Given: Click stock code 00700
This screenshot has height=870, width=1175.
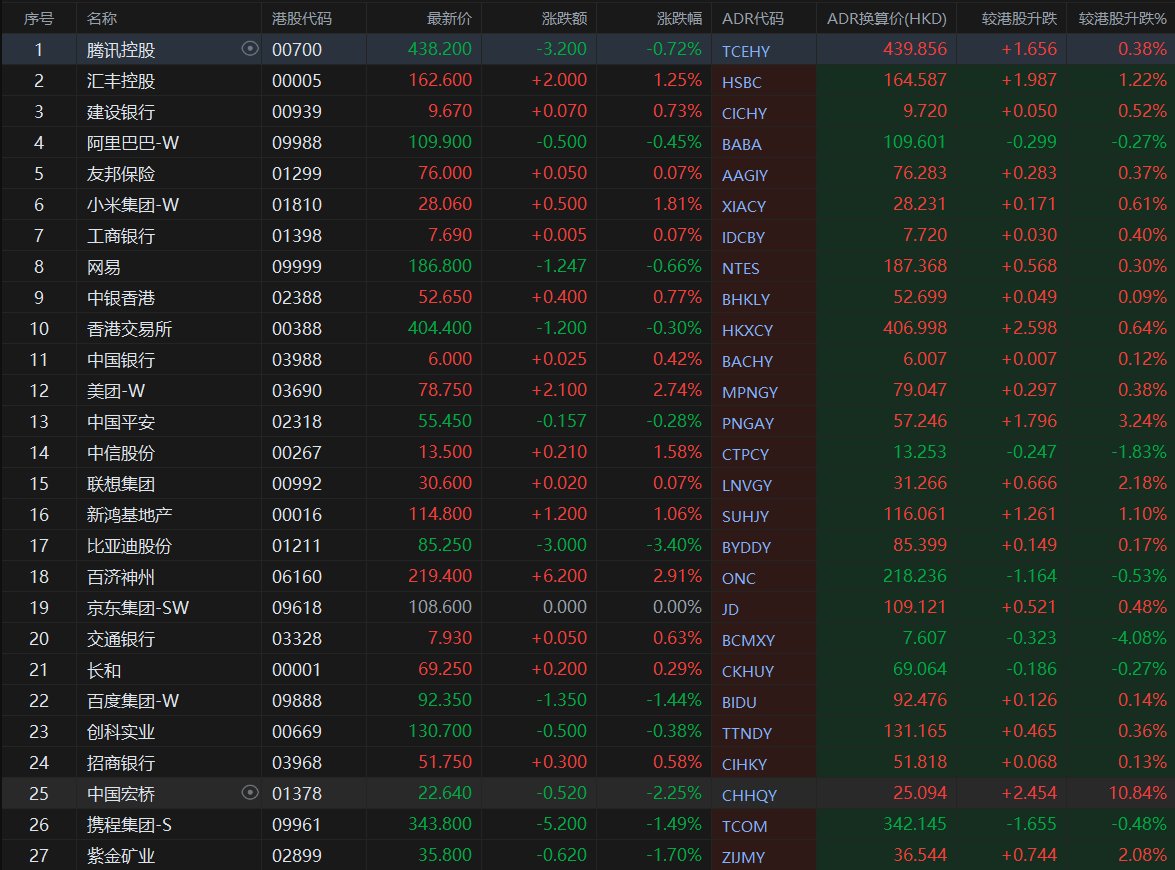Looking at the screenshot, I should (x=297, y=49).
